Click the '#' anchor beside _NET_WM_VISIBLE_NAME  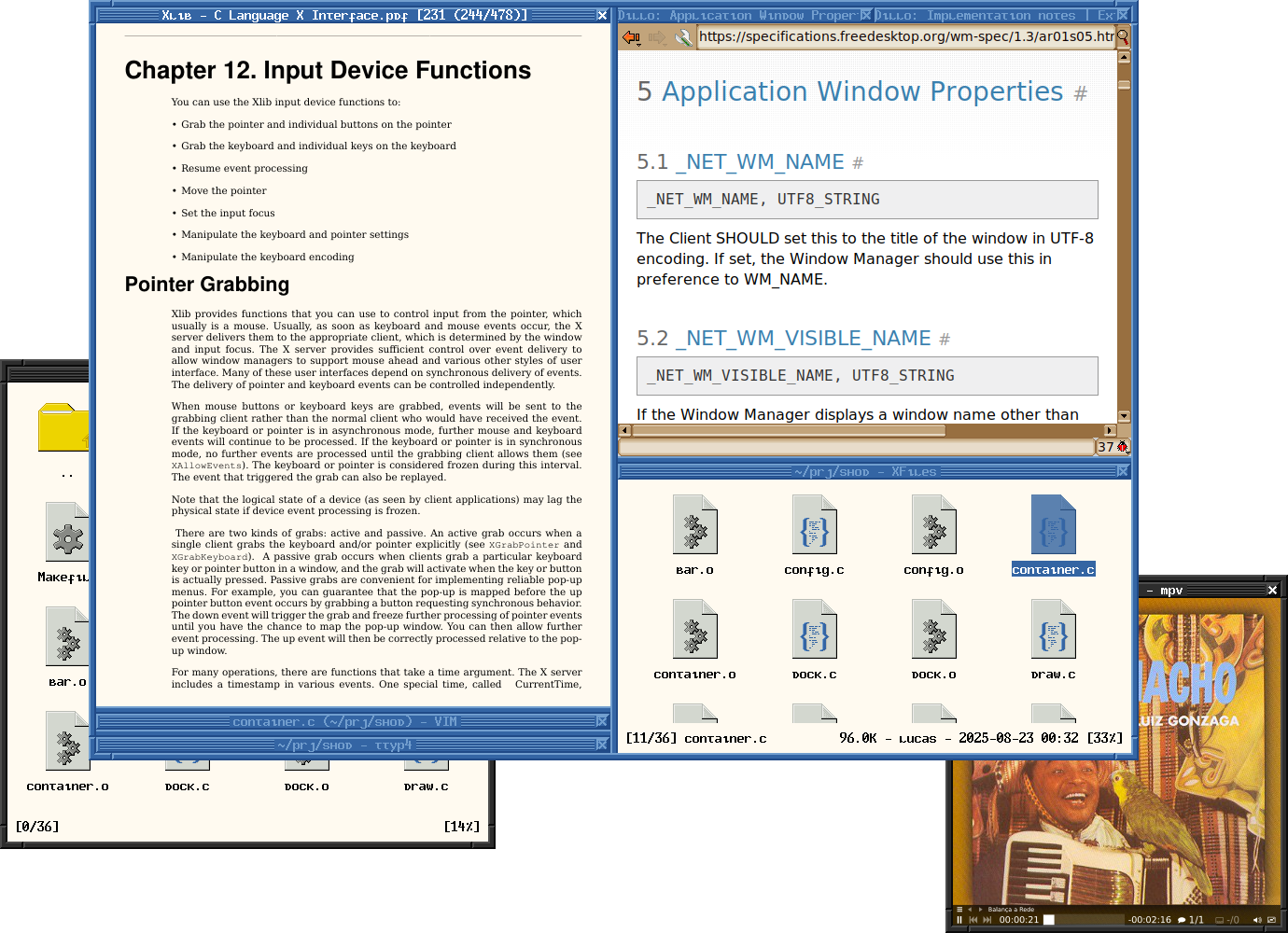click(945, 340)
